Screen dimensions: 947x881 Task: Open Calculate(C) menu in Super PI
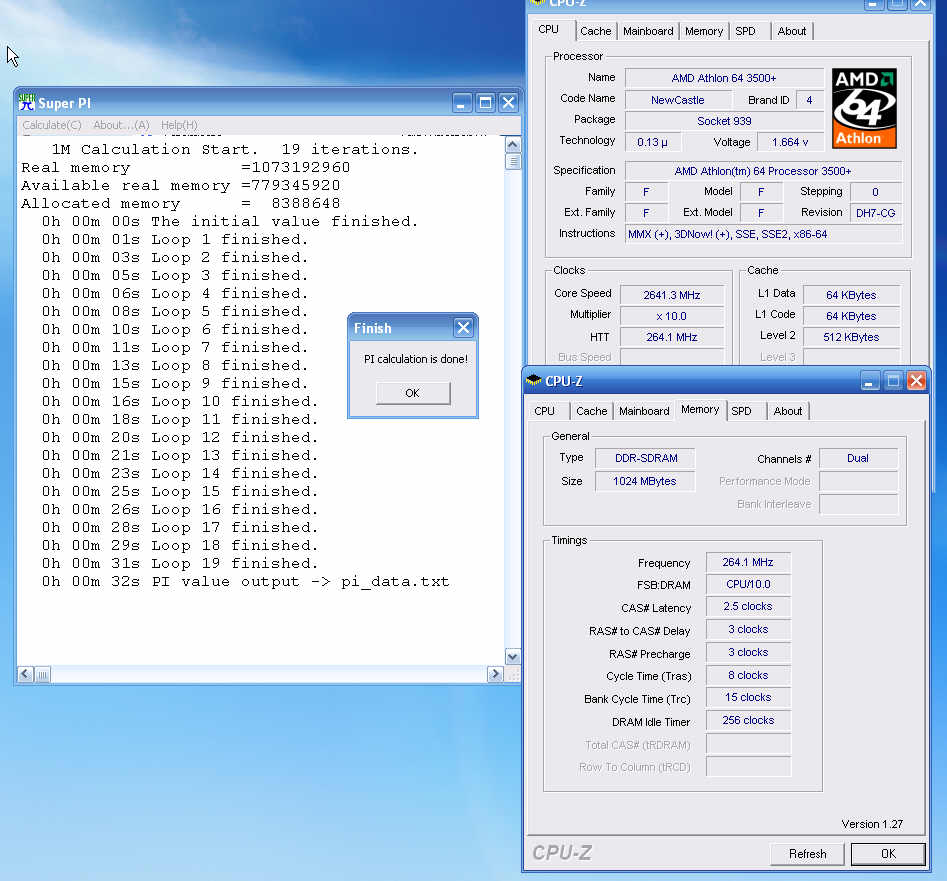(x=52, y=125)
